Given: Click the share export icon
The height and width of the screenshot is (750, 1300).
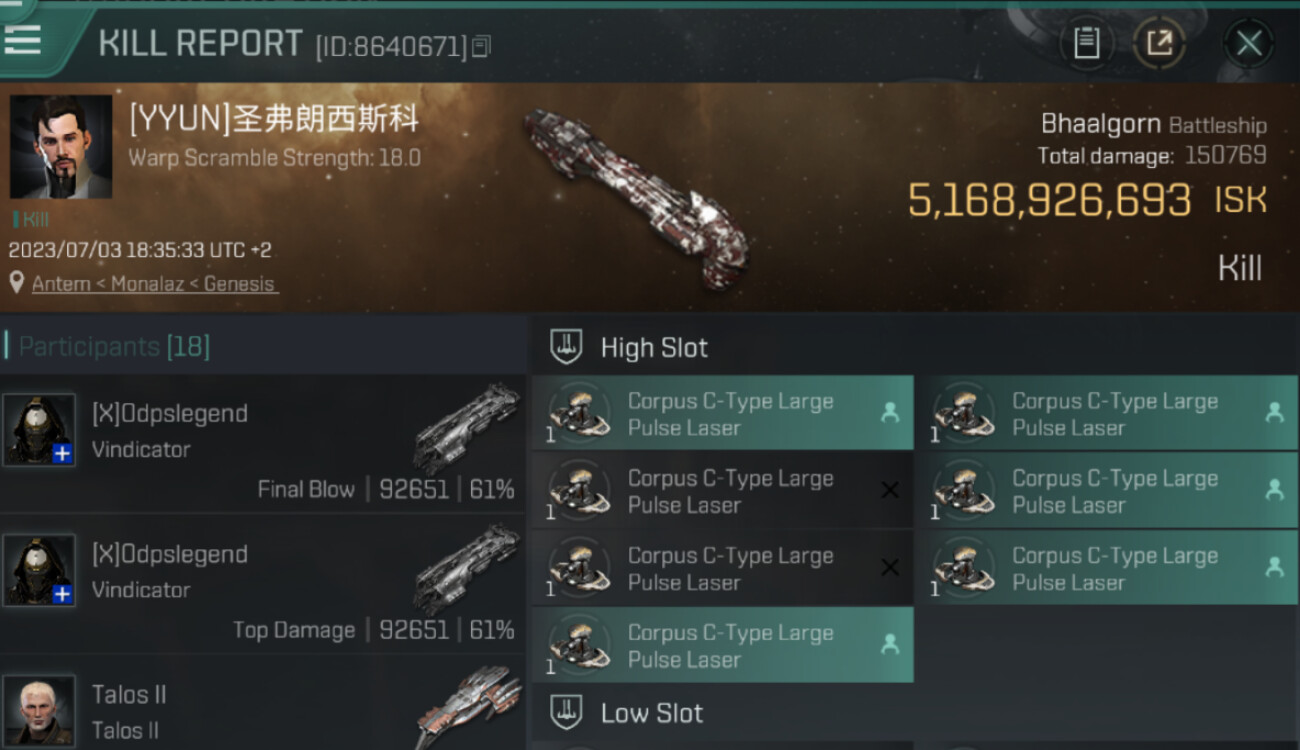Looking at the screenshot, I should 1159,43.
